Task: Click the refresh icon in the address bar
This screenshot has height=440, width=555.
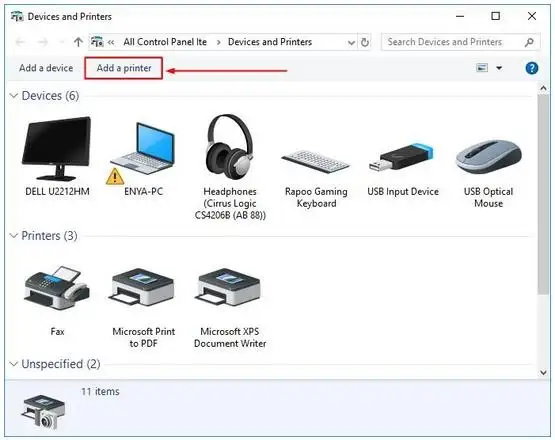Action: click(x=365, y=42)
